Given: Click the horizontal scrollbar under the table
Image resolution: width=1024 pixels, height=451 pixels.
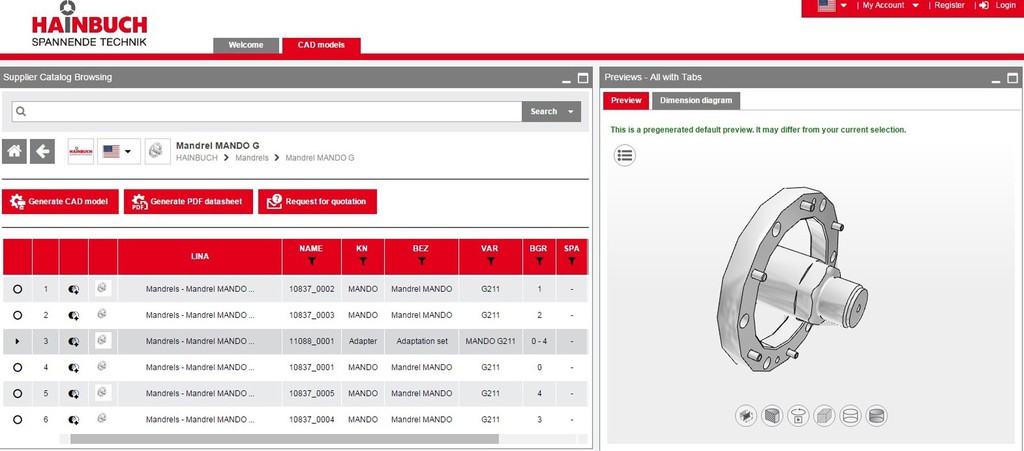Looking at the screenshot, I should point(284,439).
